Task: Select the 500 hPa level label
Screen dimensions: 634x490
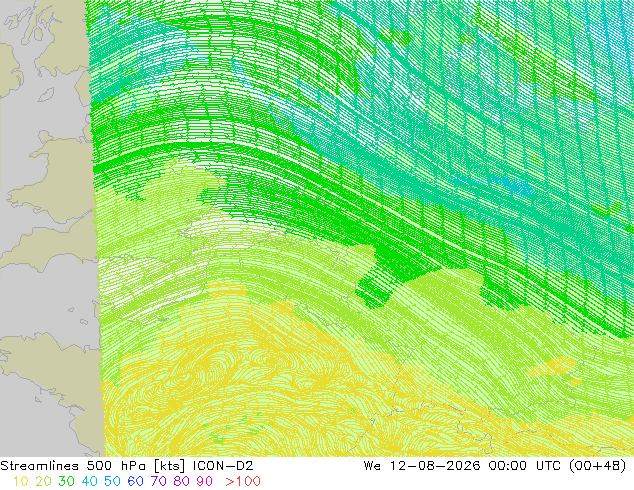Action: (x=117, y=466)
